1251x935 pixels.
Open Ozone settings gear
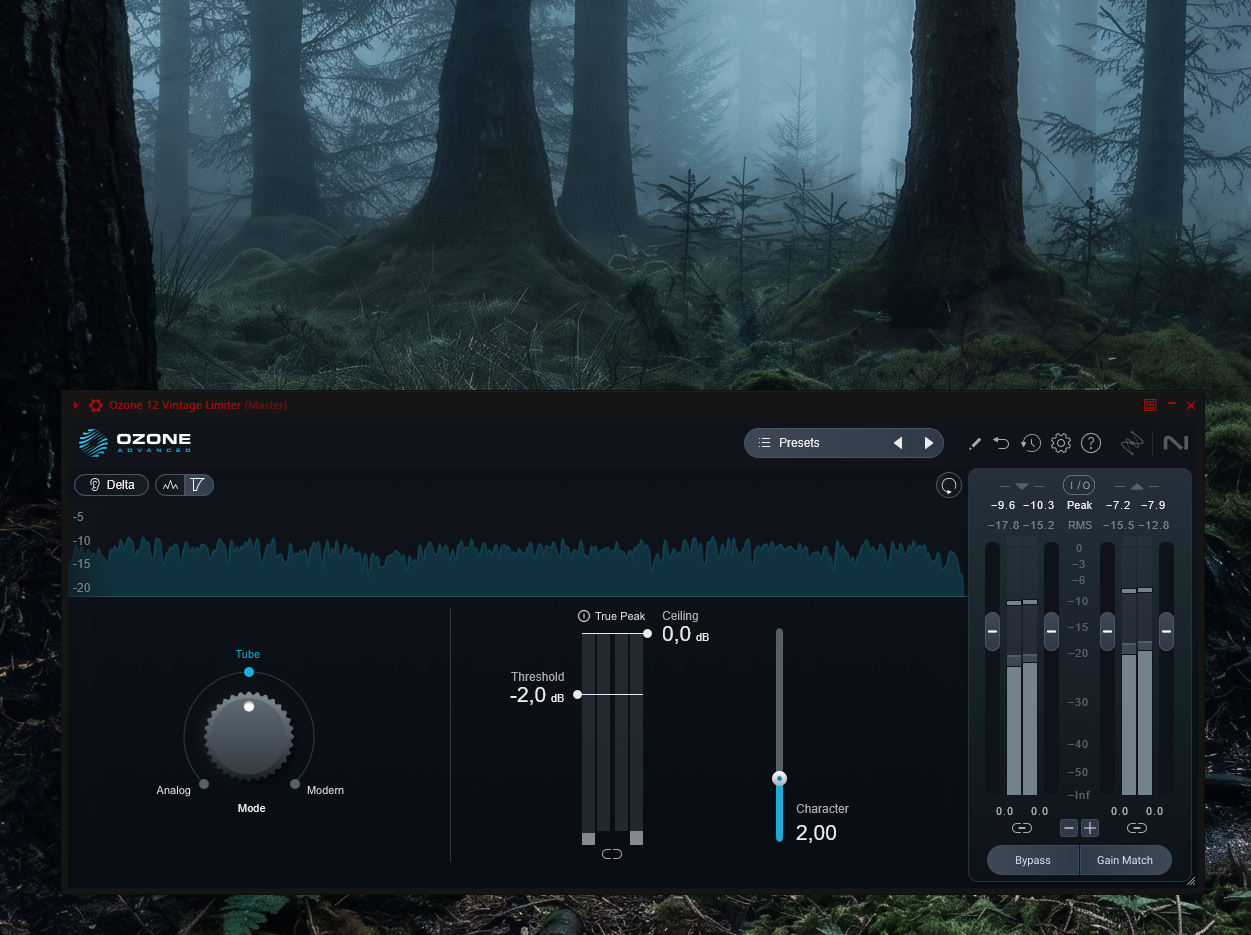[1061, 443]
